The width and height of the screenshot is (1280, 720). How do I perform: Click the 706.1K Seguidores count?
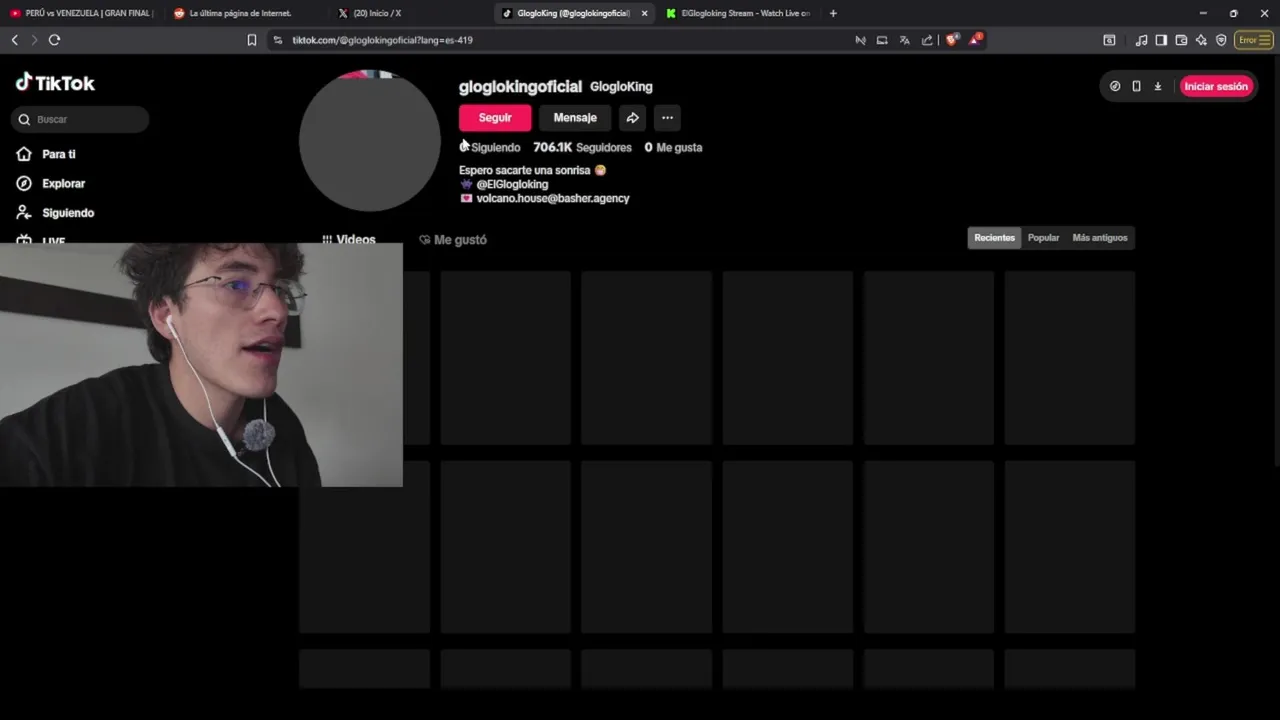[x=582, y=147]
